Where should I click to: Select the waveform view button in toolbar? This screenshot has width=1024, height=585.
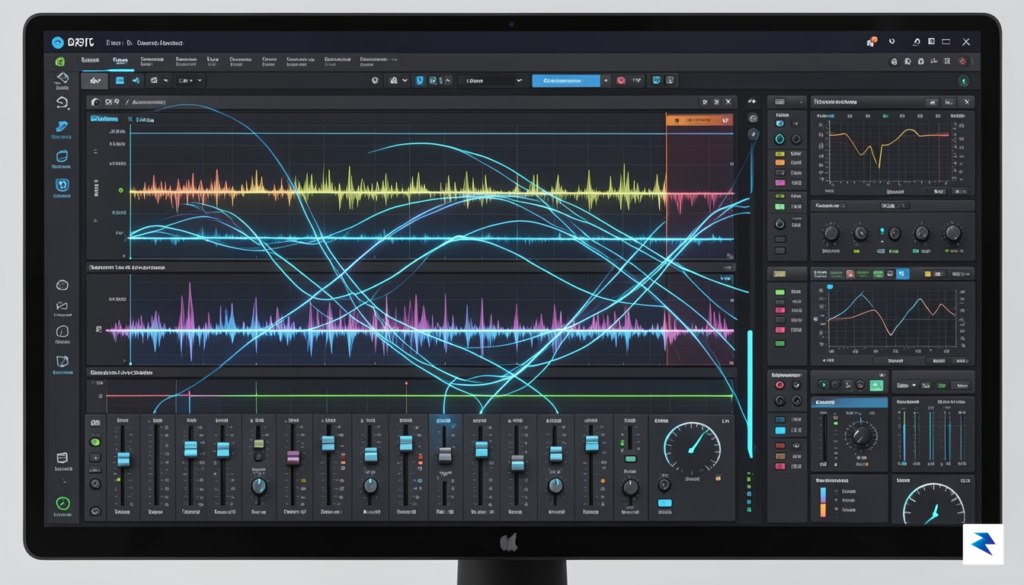[95, 80]
